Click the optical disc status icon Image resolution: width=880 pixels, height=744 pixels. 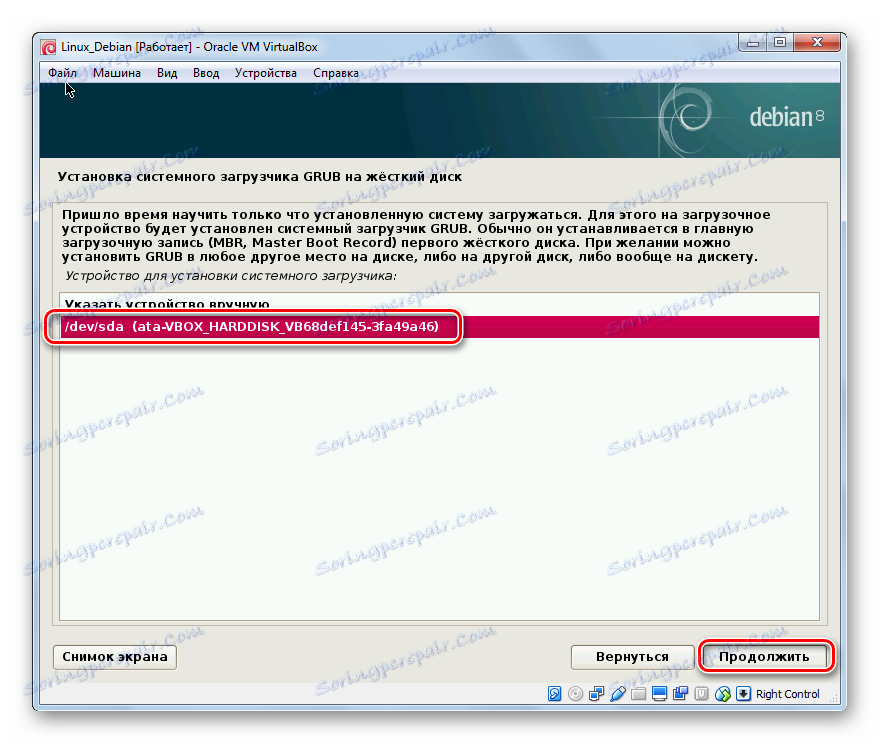pos(575,694)
